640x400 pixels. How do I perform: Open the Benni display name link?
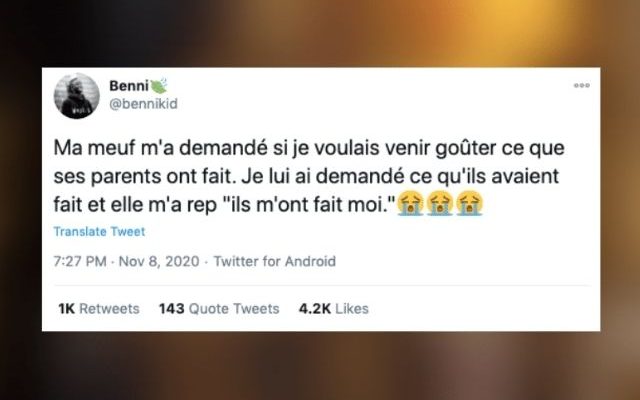point(129,86)
